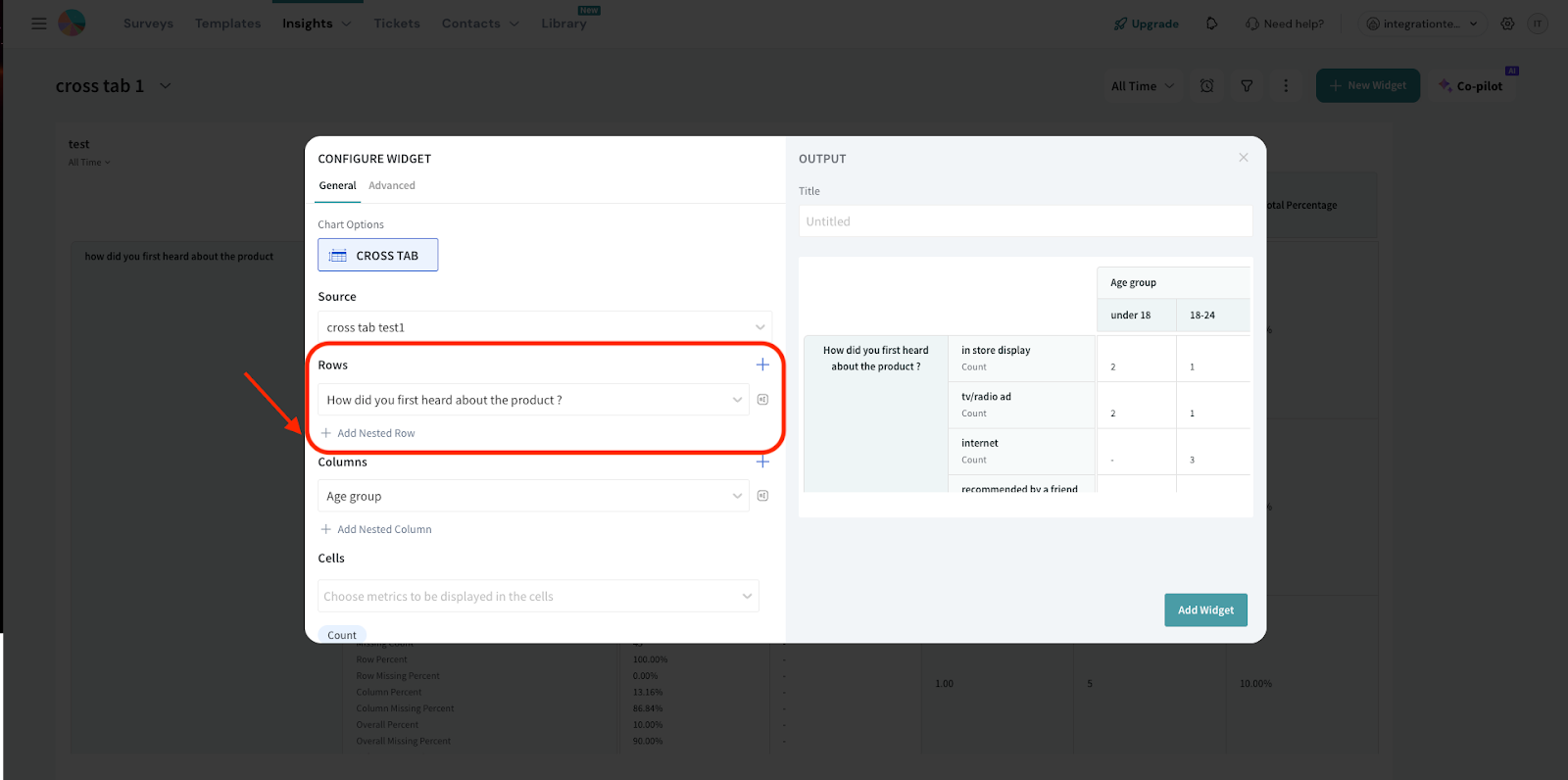
Task: Click the plus icon next to Rows
Action: (762, 365)
